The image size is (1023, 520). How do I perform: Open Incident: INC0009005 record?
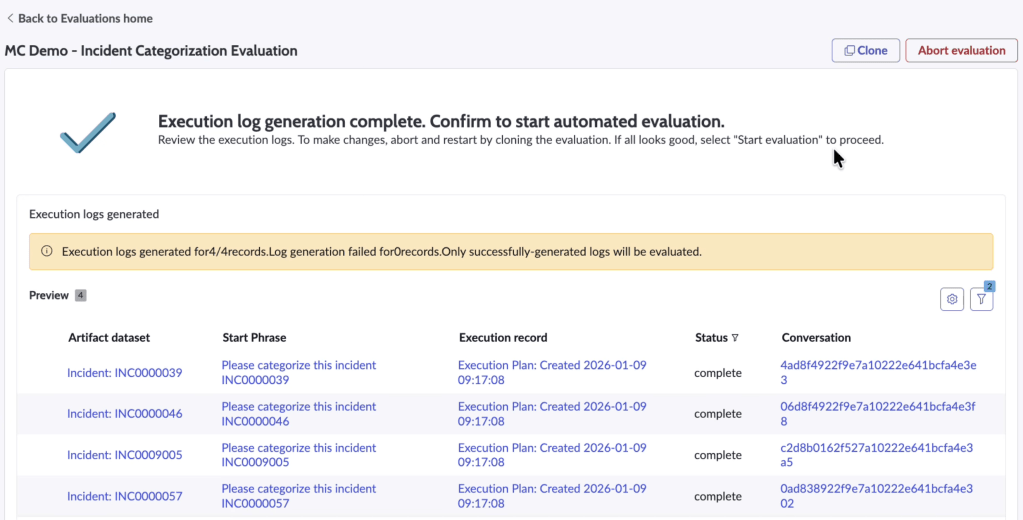pos(124,455)
